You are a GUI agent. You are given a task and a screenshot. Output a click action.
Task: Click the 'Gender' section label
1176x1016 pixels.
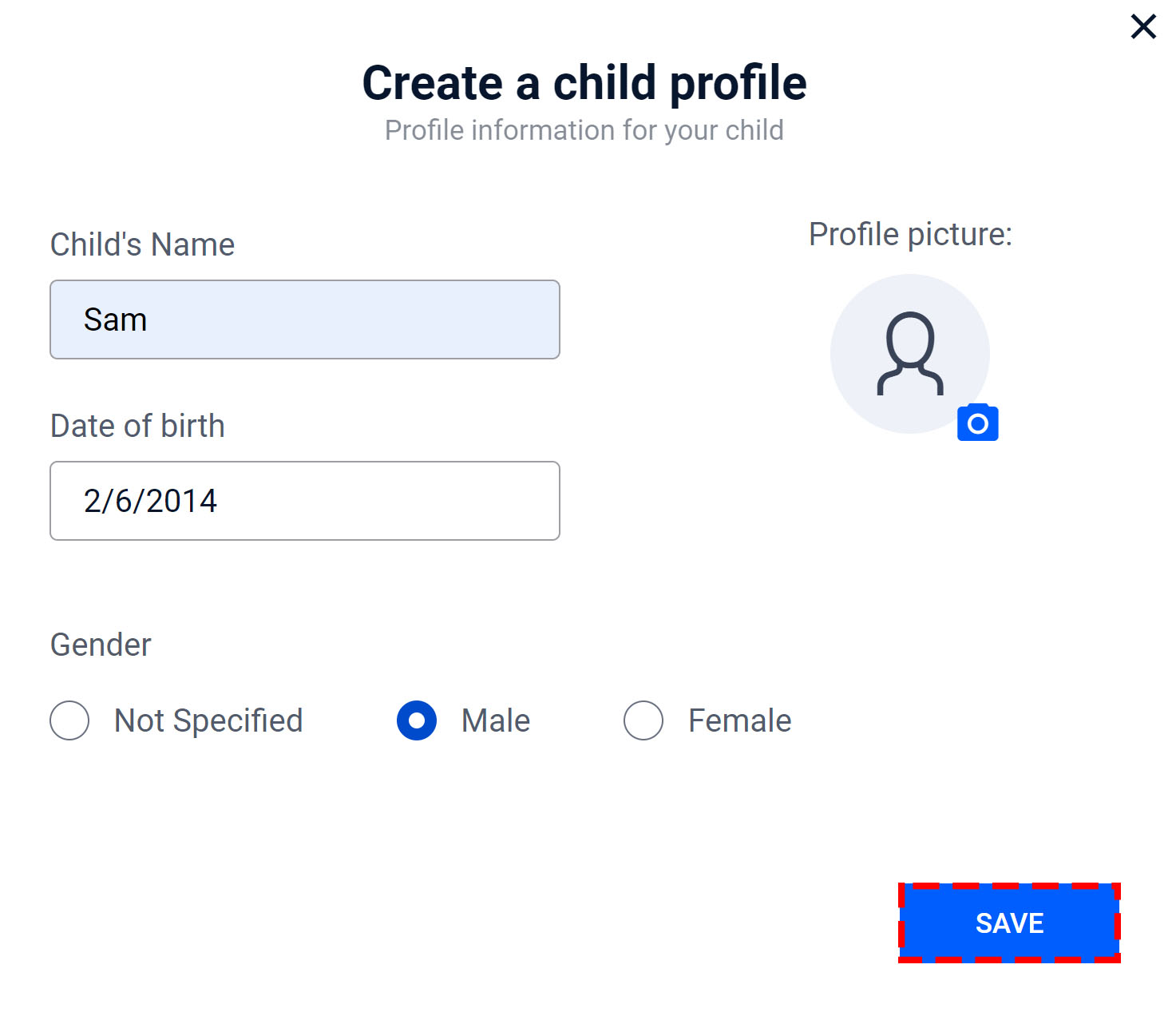point(101,645)
